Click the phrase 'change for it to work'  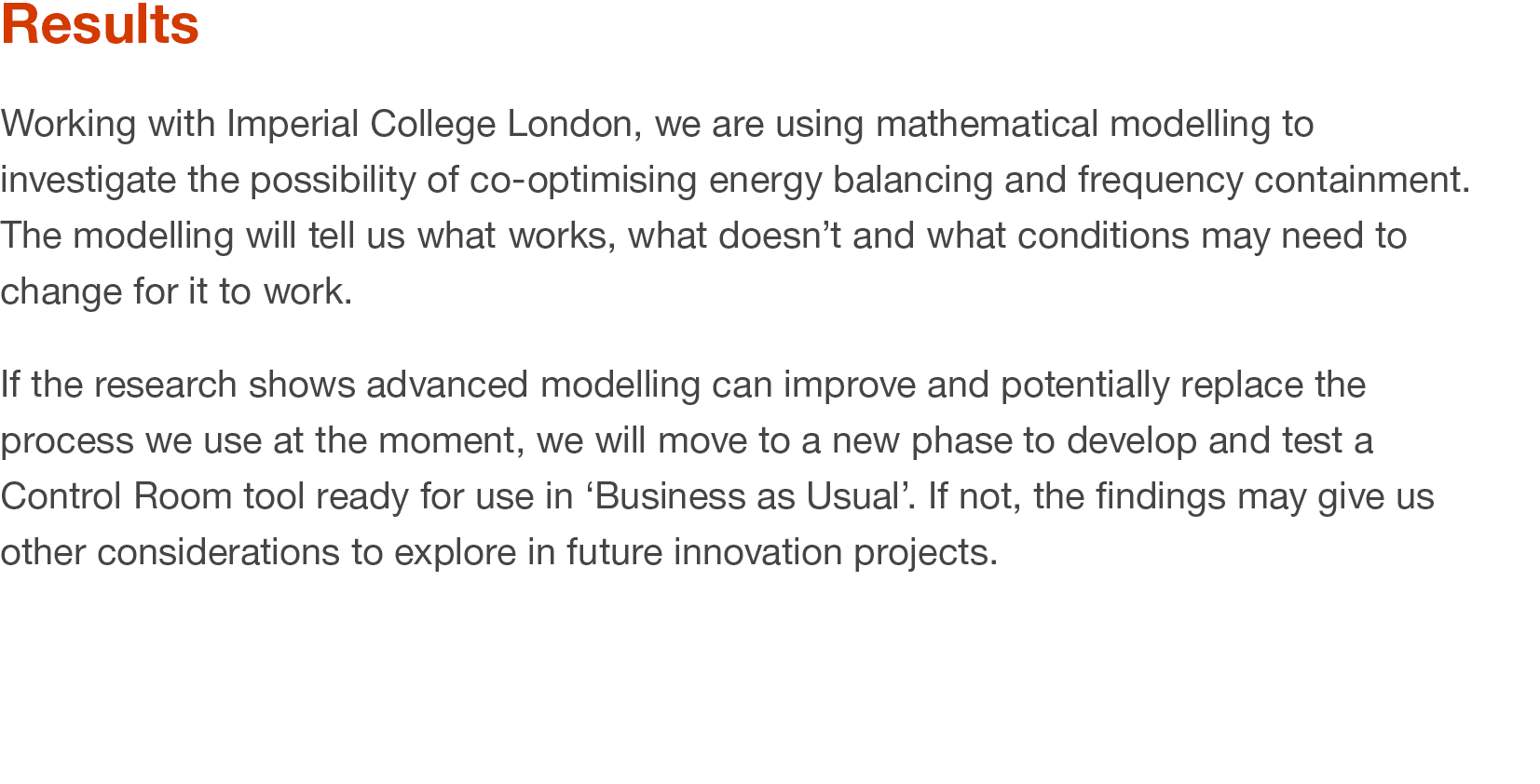pos(174,291)
